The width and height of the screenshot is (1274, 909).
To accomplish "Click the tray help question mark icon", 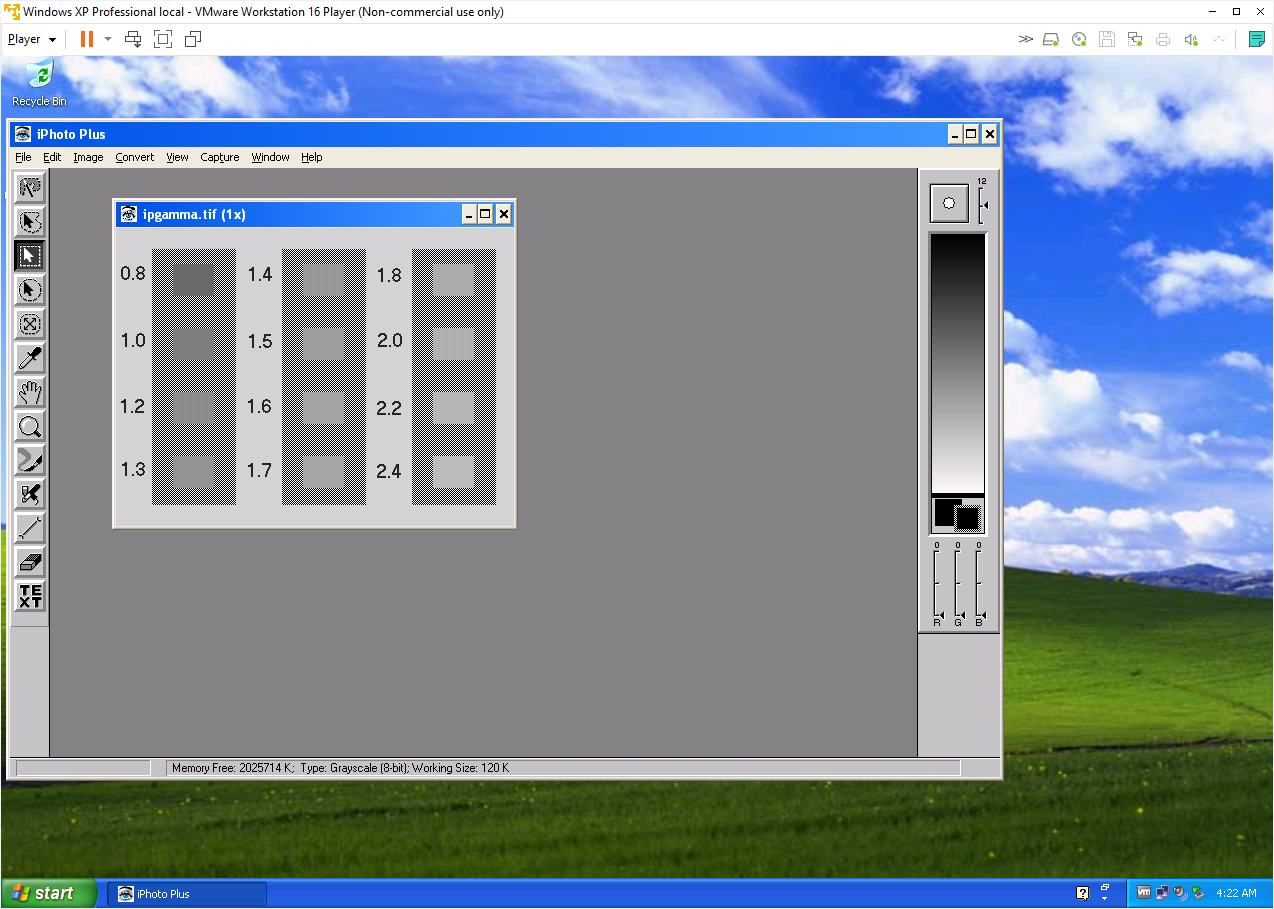I will click(1083, 893).
